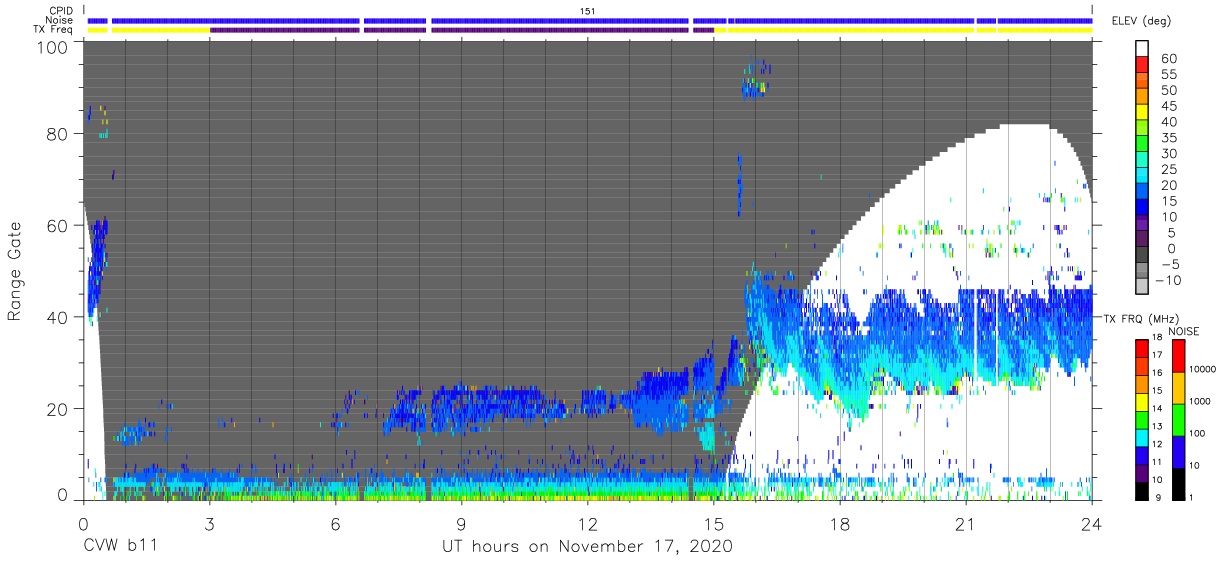The height and width of the screenshot is (567, 1228).
Task: Click the y-axis tick label '80'
Action: point(58,133)
